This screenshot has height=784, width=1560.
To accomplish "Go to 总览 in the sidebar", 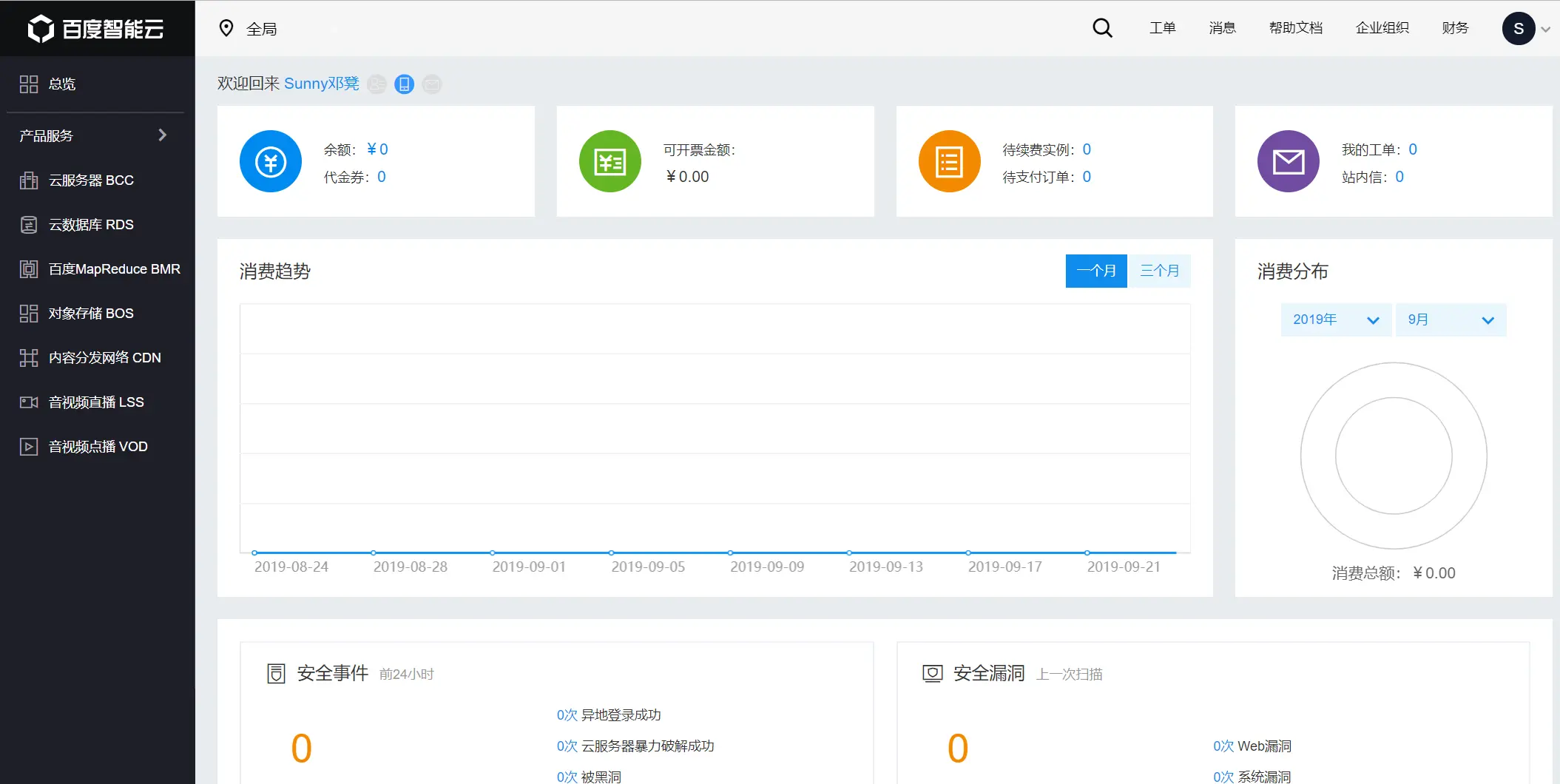I will [98, 84].
